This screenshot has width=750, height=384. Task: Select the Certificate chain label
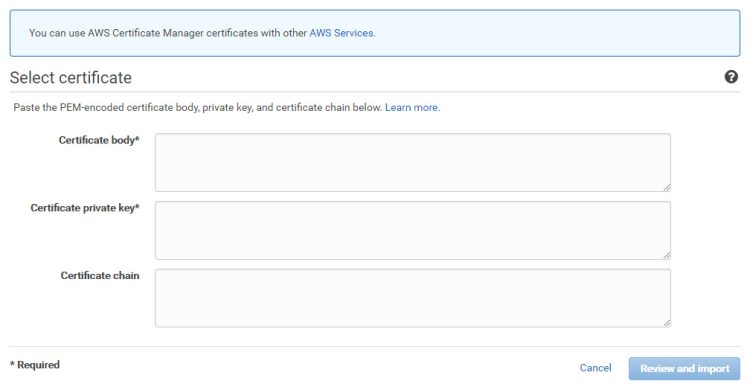100,275
